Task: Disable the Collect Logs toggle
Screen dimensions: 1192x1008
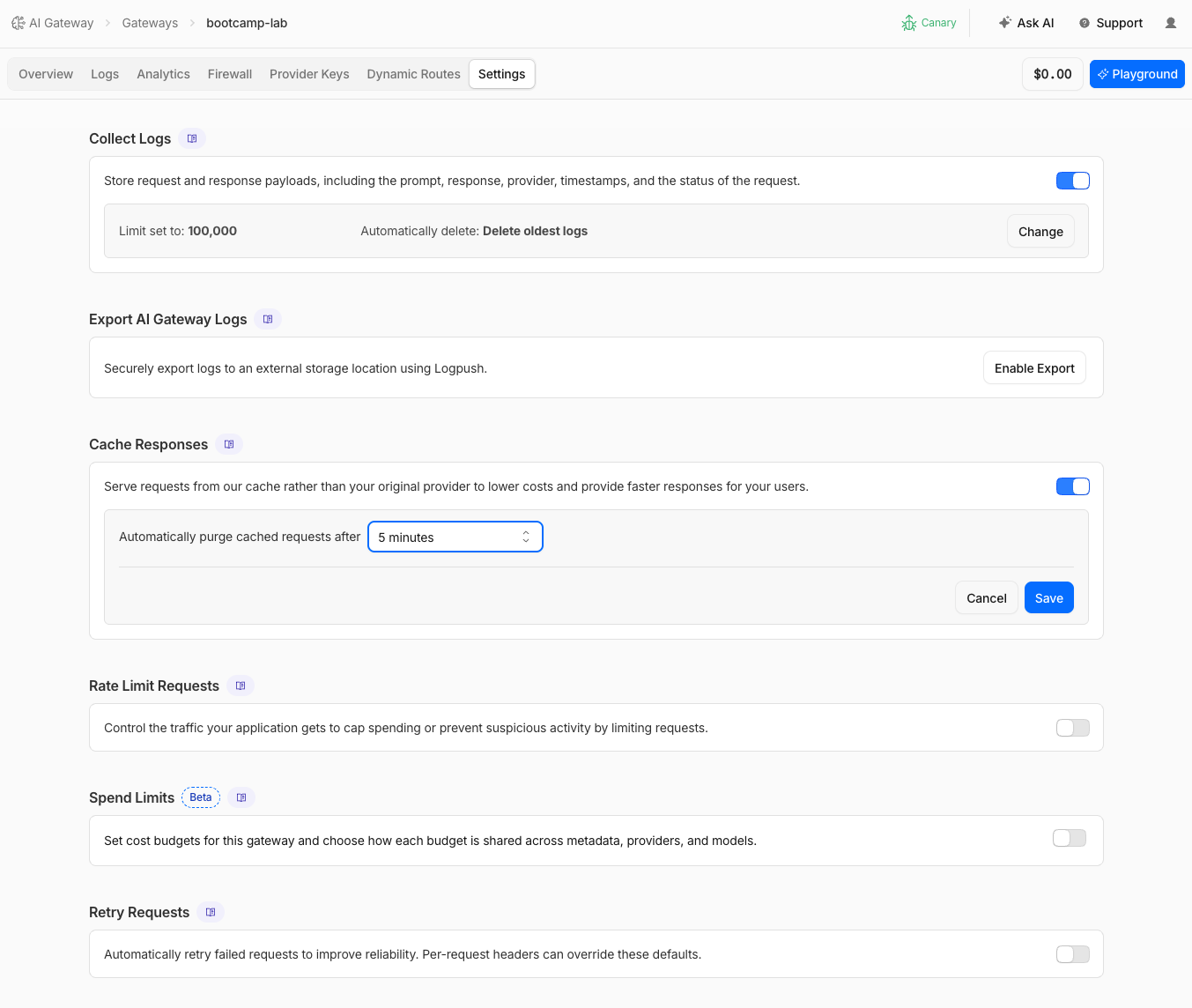Action: (1073, 181)
